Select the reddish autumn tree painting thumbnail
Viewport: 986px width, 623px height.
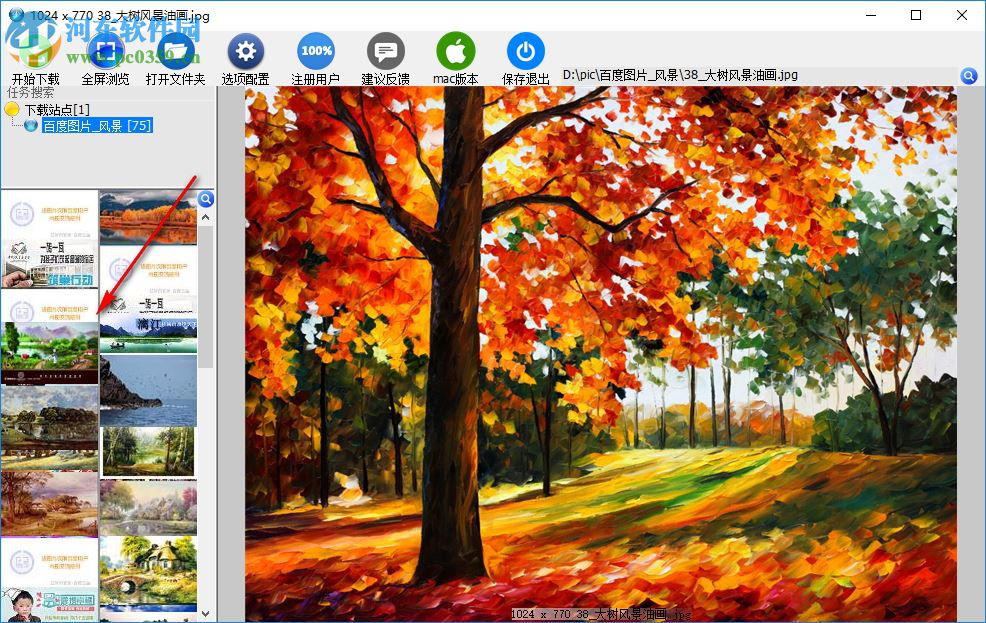(x=50, y=504)
